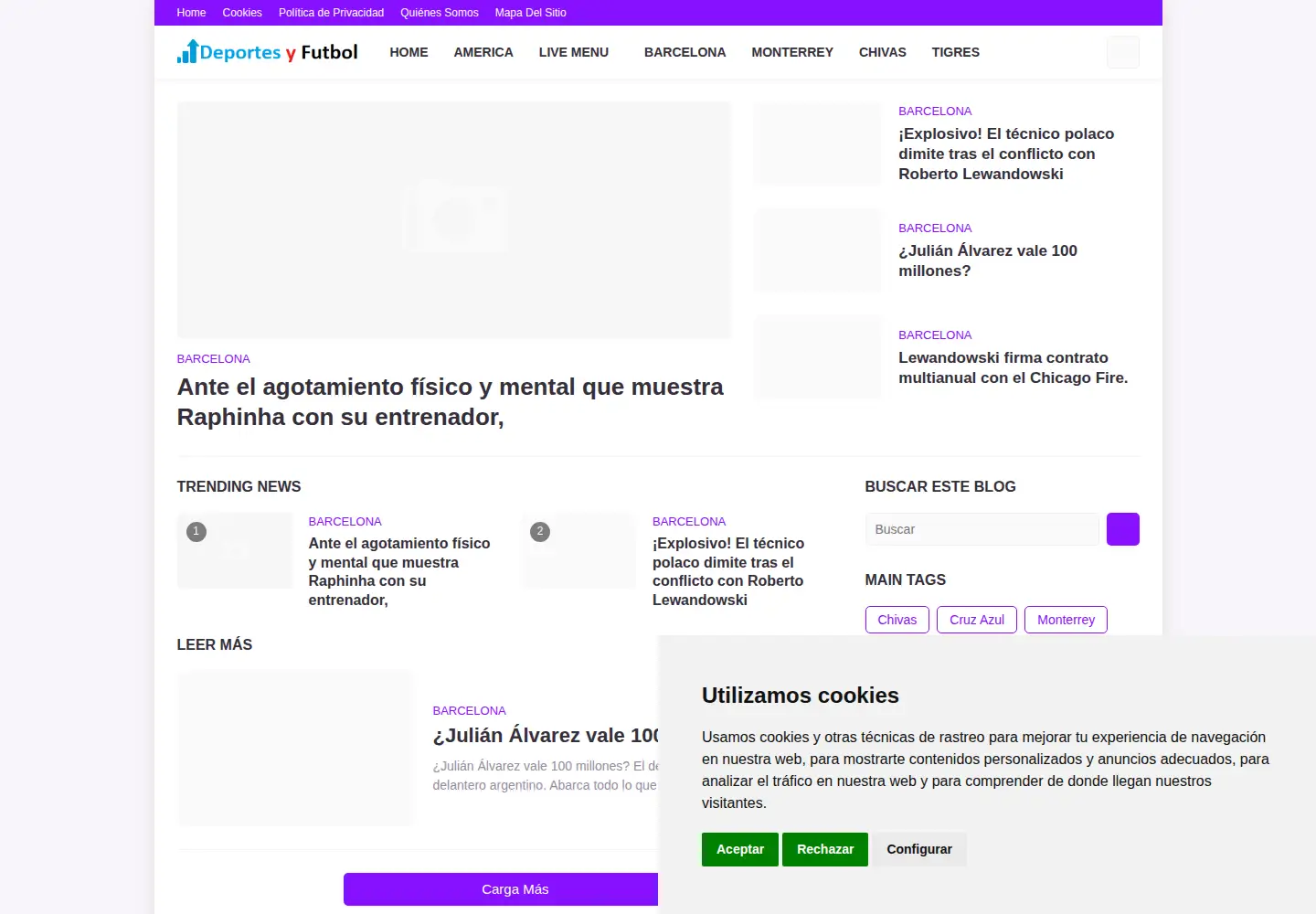Click BARCELONA tag in Leer Más section

pos(469,711)
